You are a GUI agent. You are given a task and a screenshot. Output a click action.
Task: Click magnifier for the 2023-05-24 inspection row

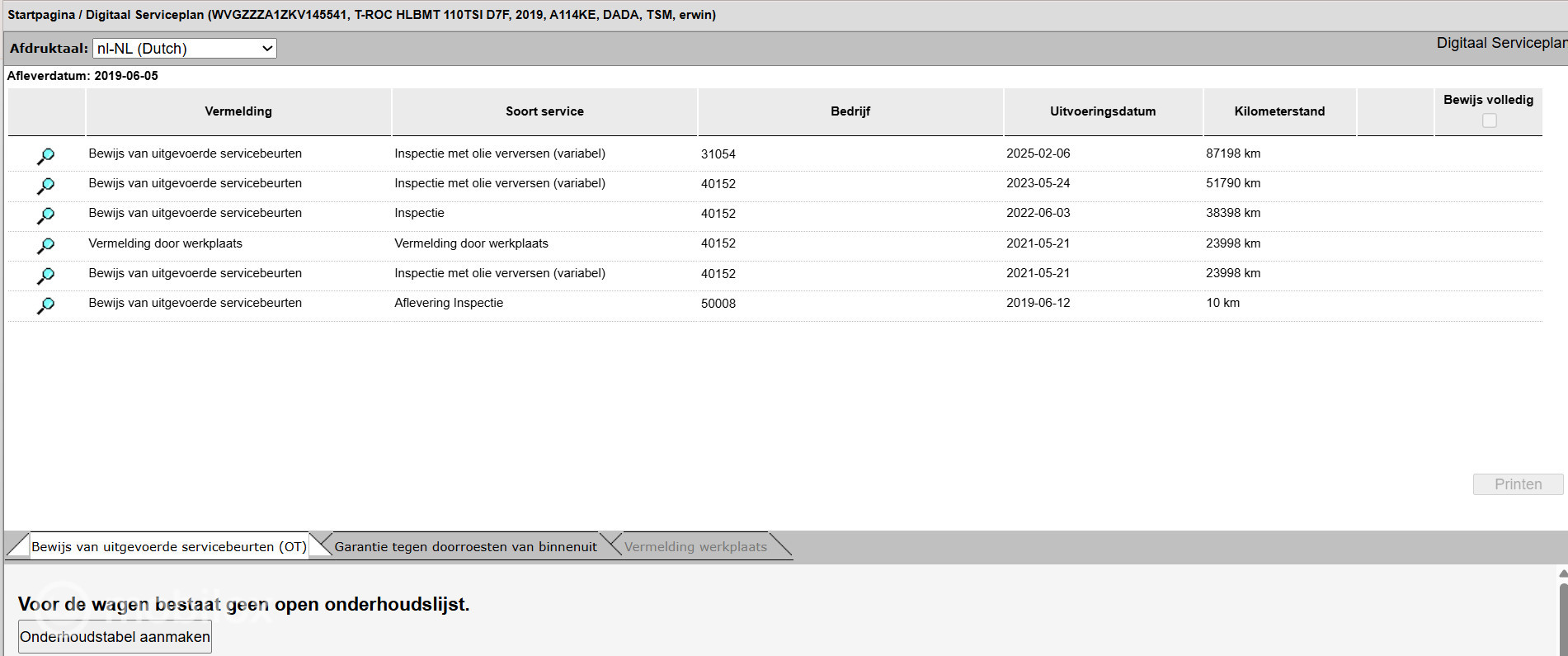tap(45, 186)
